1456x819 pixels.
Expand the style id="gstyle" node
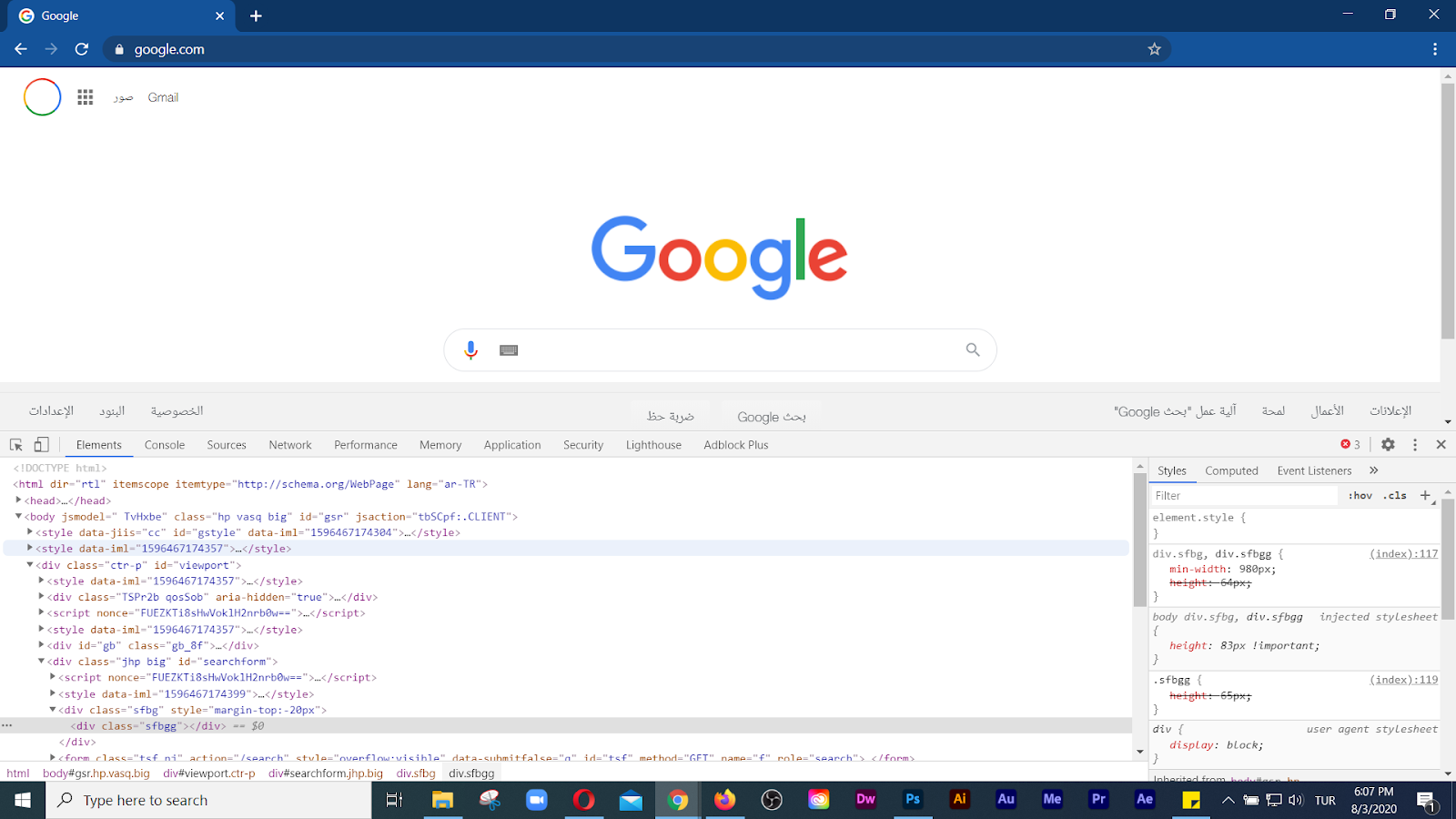coord(30,531)
